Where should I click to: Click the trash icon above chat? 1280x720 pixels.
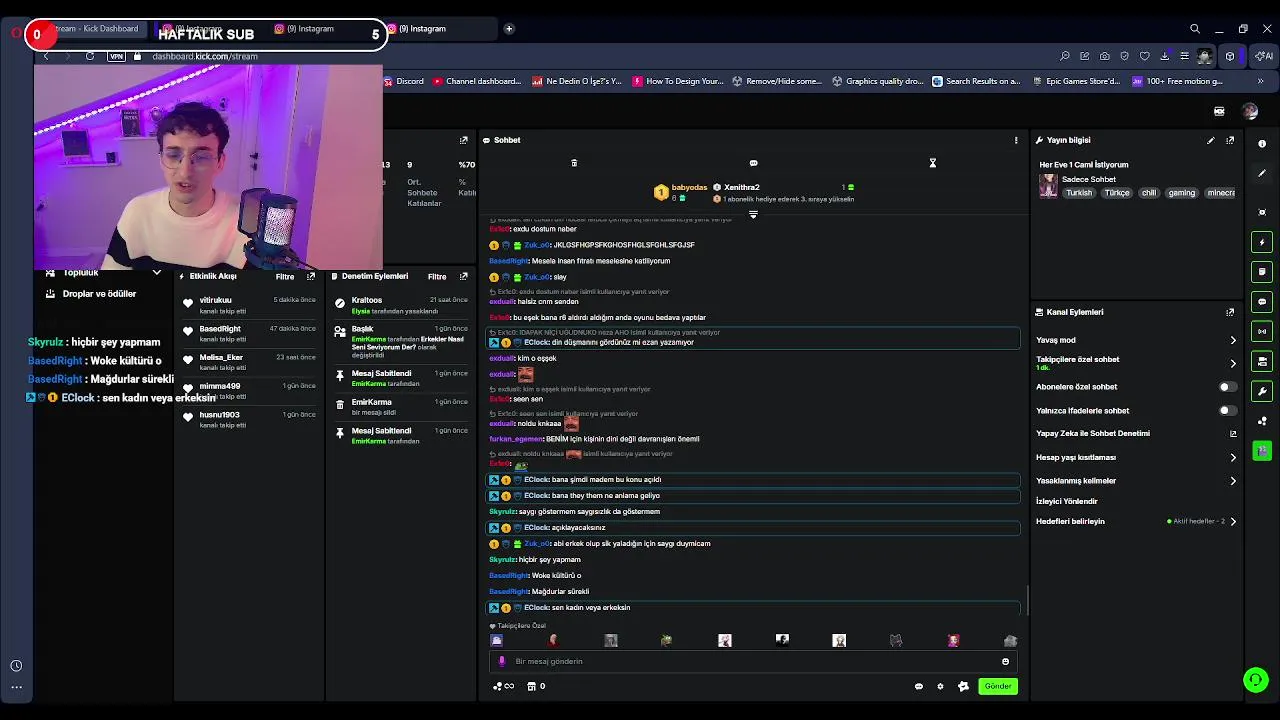[574, 163]
